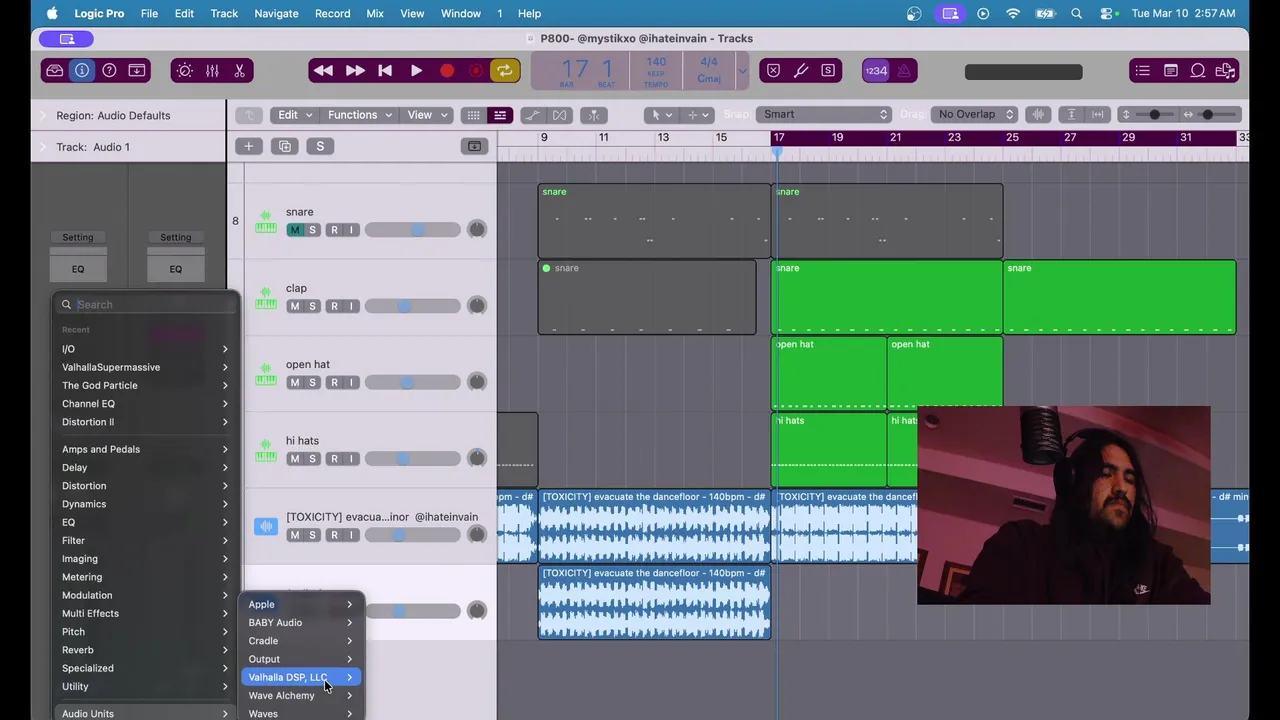Solo the clap track

click(312, 306)
